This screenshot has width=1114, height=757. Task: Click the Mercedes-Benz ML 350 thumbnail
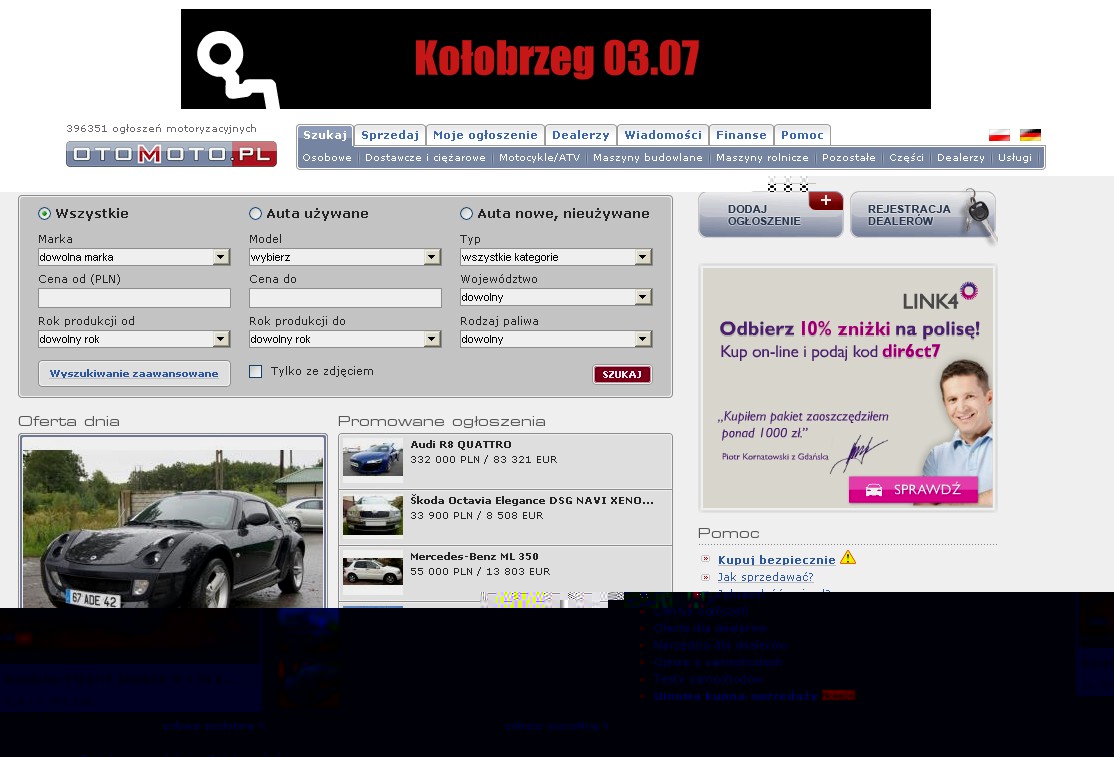(373, 571)
